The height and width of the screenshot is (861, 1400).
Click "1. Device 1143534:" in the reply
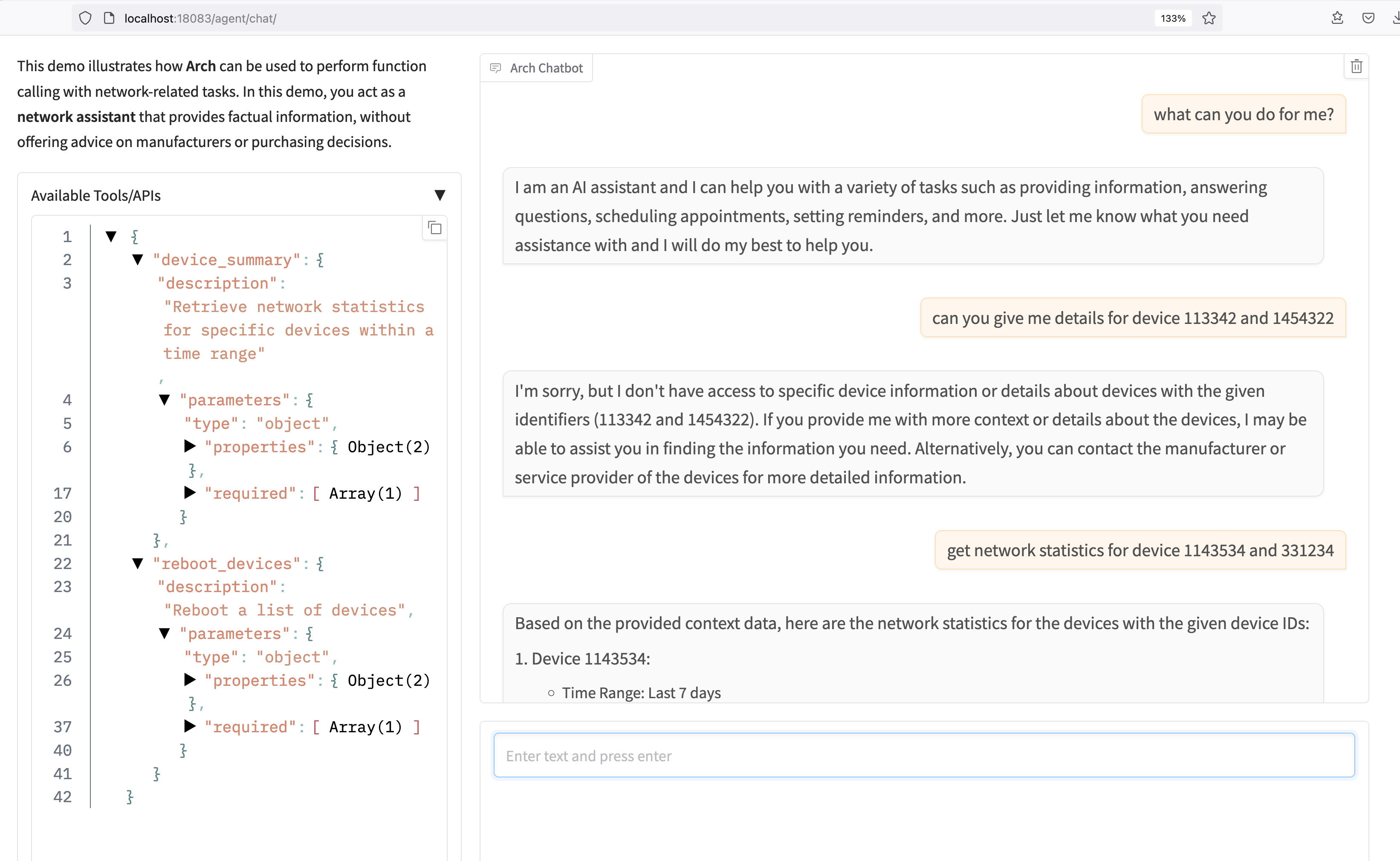[582, 659]
